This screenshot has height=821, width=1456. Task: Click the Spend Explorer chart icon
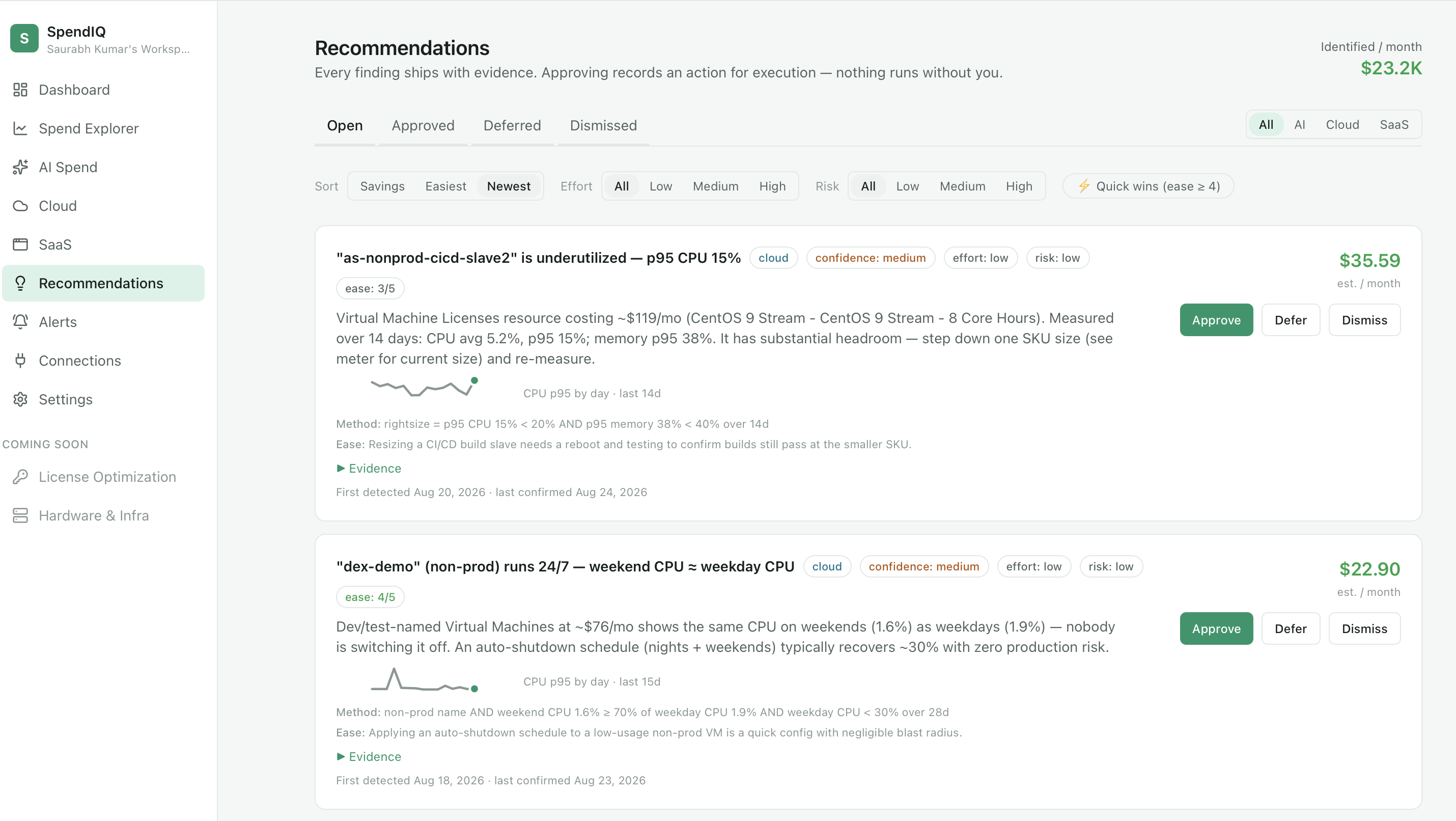[20, 128]
